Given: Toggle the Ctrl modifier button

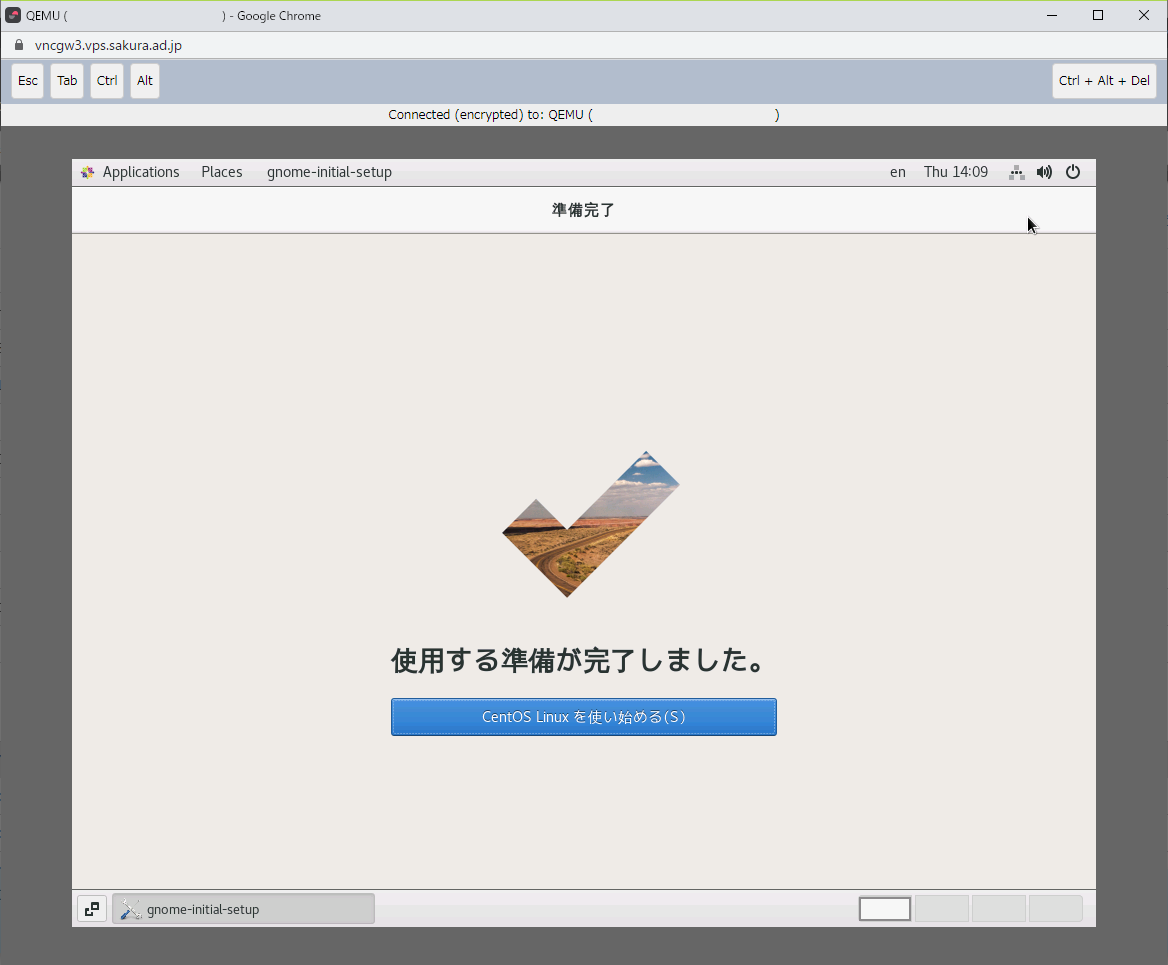Looking at the screenshot, I should [107, 81].
